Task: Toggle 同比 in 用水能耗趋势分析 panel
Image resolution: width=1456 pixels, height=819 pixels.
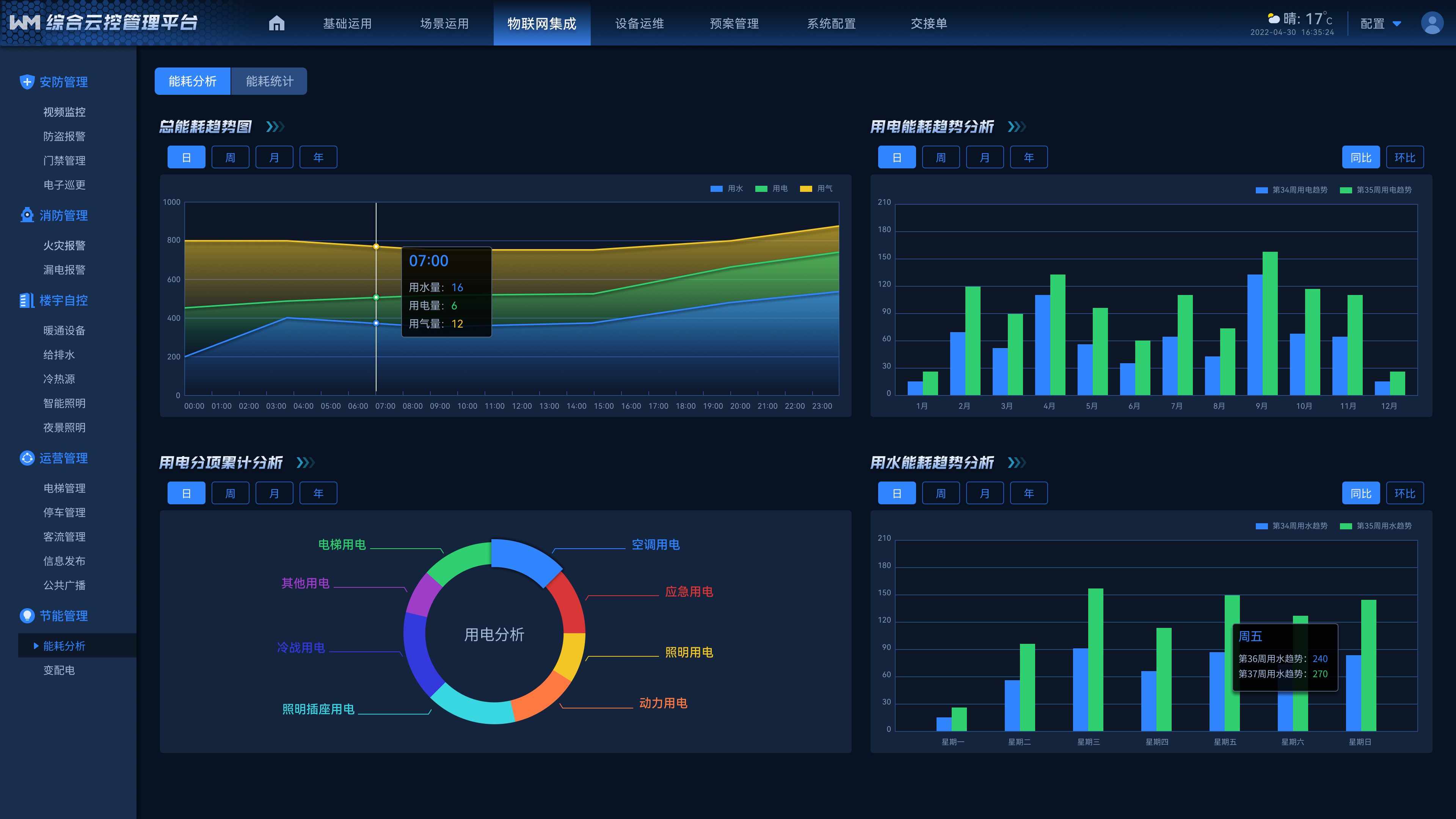Action: coord(1360,493)
